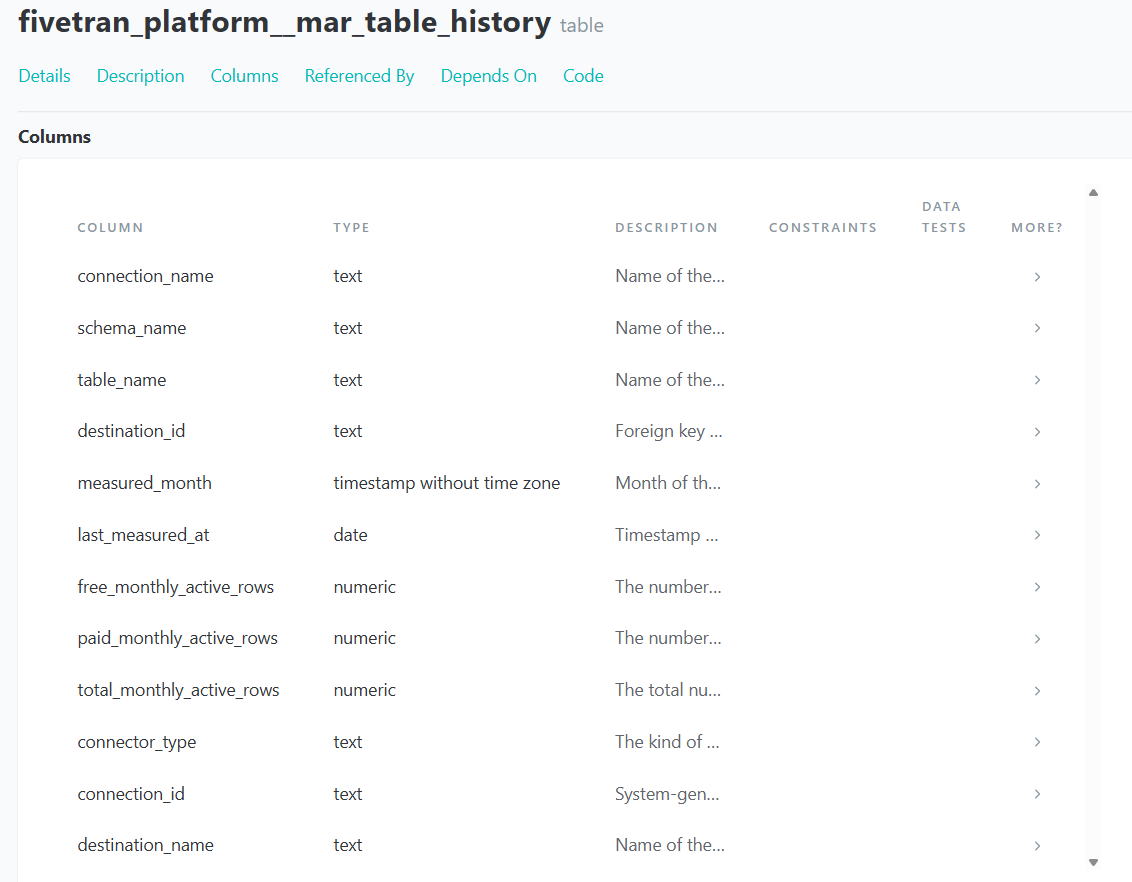Expand the schema_name row chevron
The image size is (1132, 882).
pyautogui.click(x=1037, y=328)
